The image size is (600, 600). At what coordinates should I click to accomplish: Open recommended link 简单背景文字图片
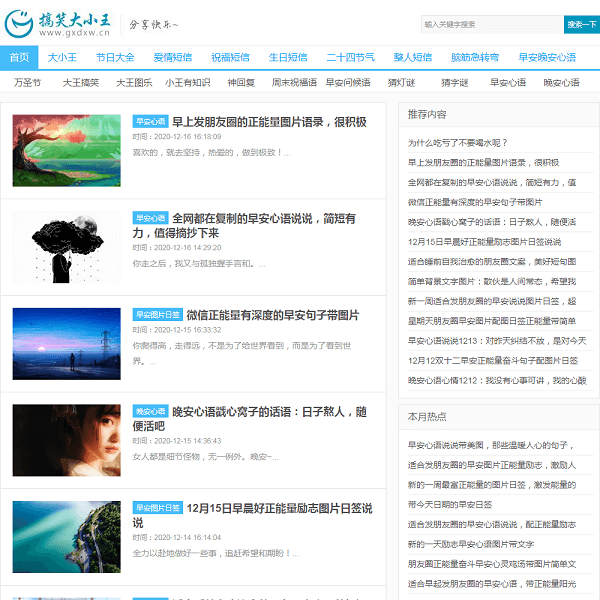[492, 282]
